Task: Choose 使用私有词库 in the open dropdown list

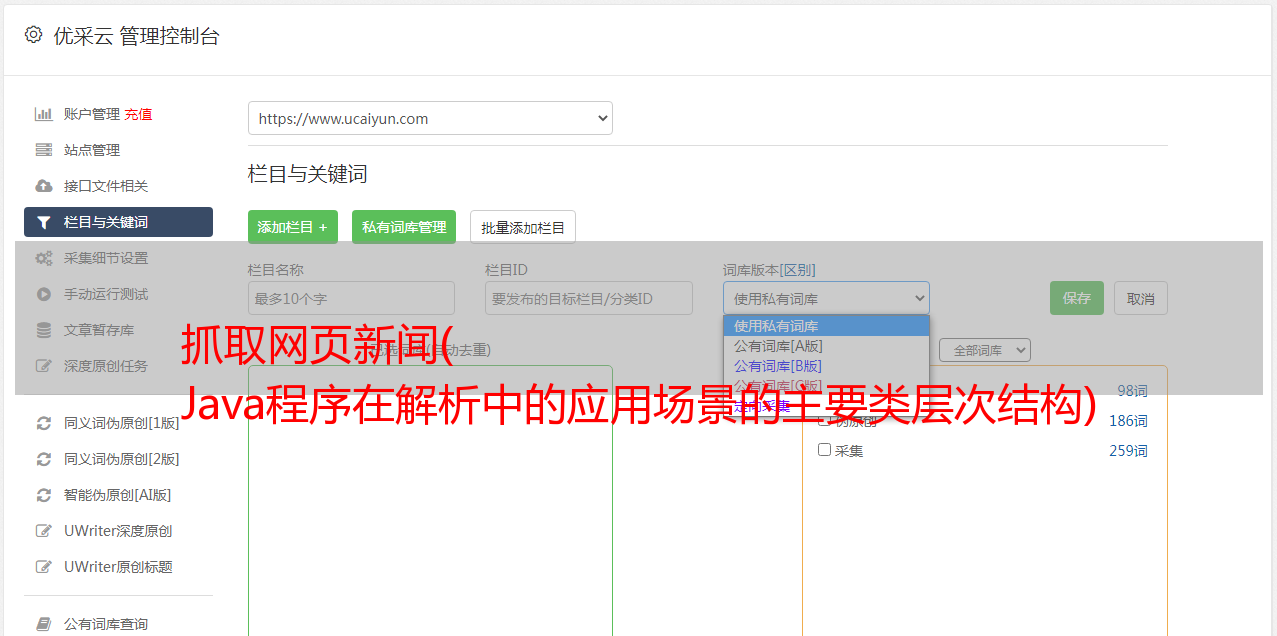Action: click(826, 326)
